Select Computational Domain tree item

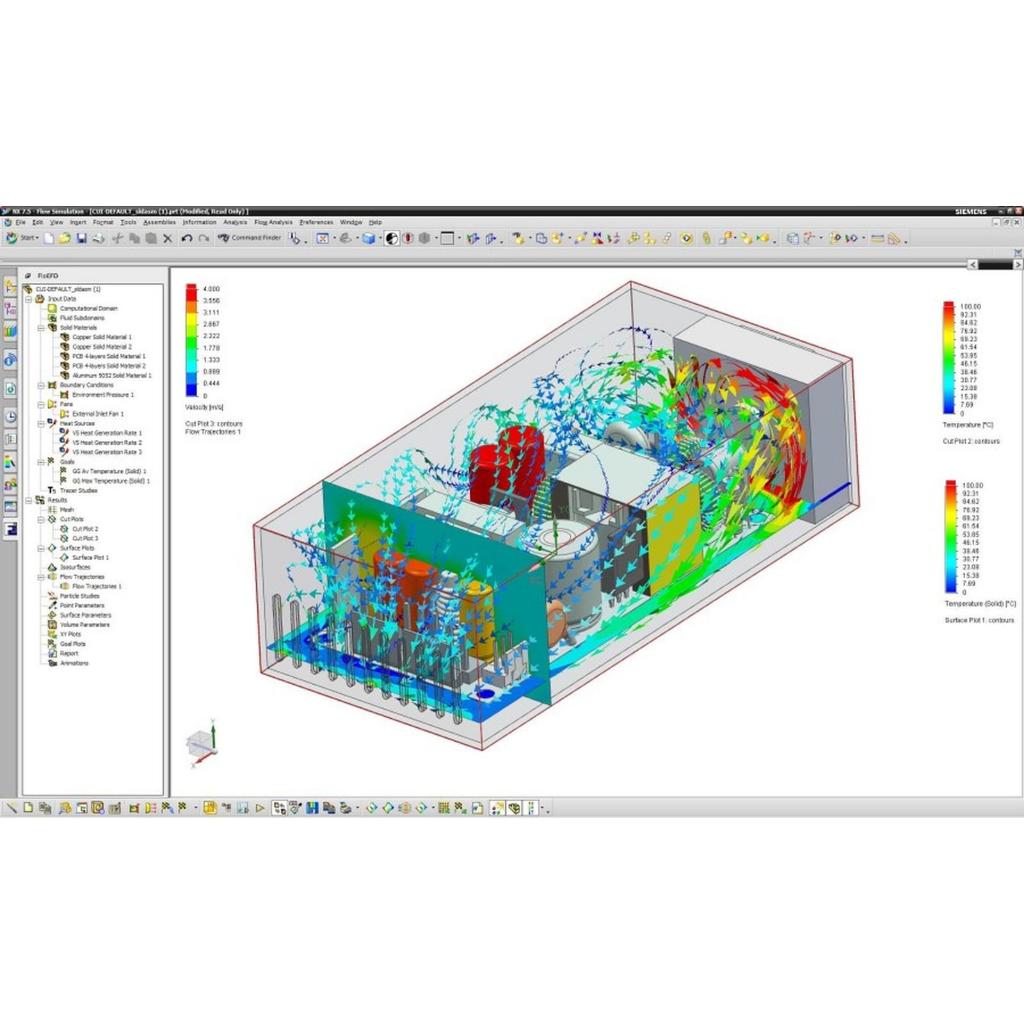point(89,309)
